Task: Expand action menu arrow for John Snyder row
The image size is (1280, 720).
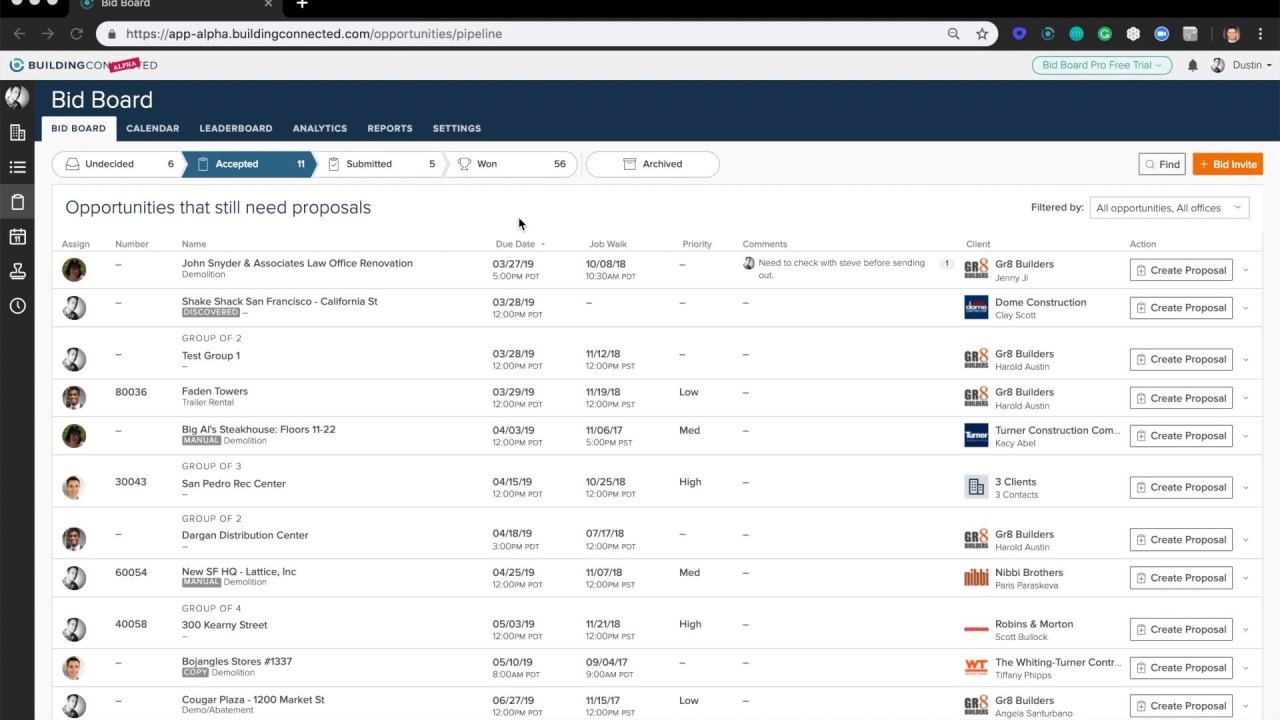Action: [1246, 270]
